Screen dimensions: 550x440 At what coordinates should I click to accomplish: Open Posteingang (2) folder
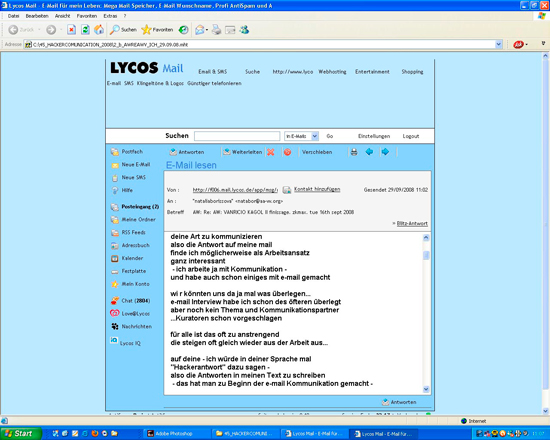[x=135, y=207]
